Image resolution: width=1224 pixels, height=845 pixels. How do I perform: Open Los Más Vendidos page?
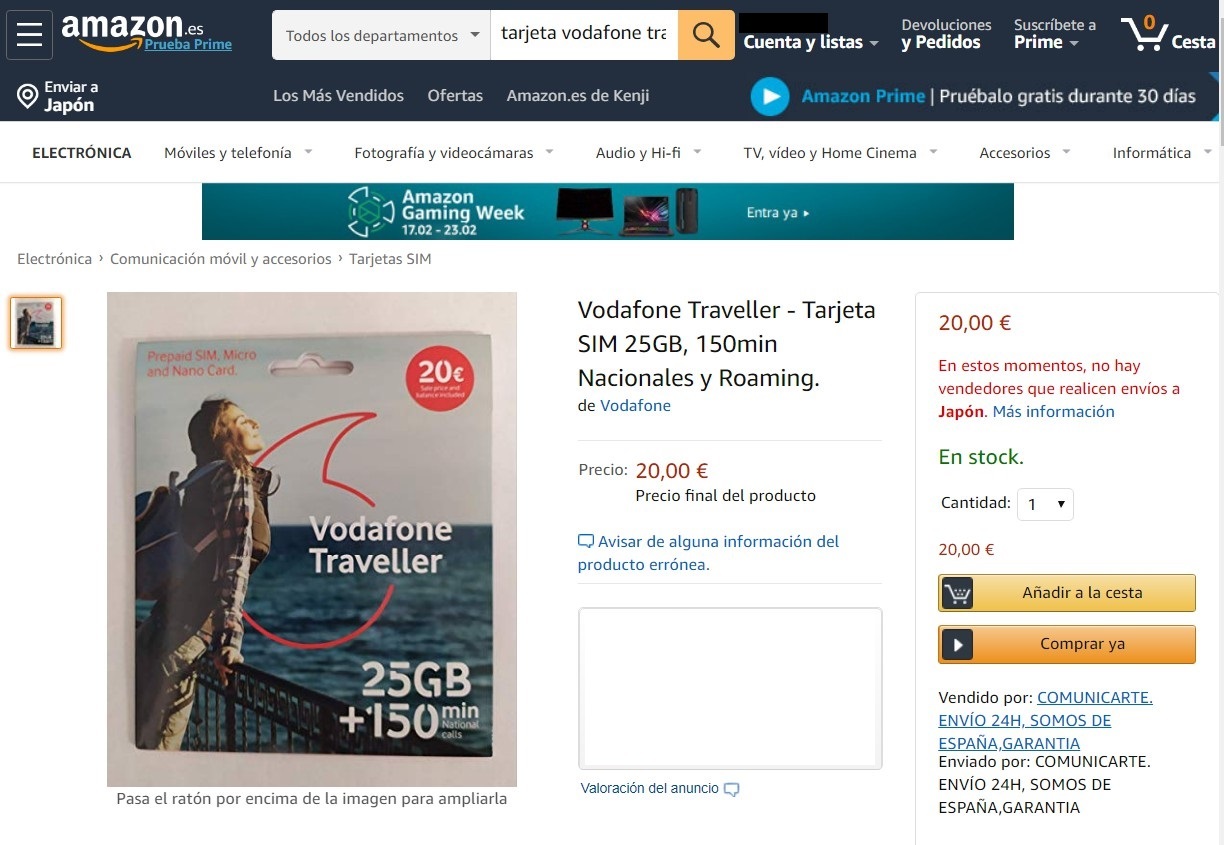click(x=338, y=96)
